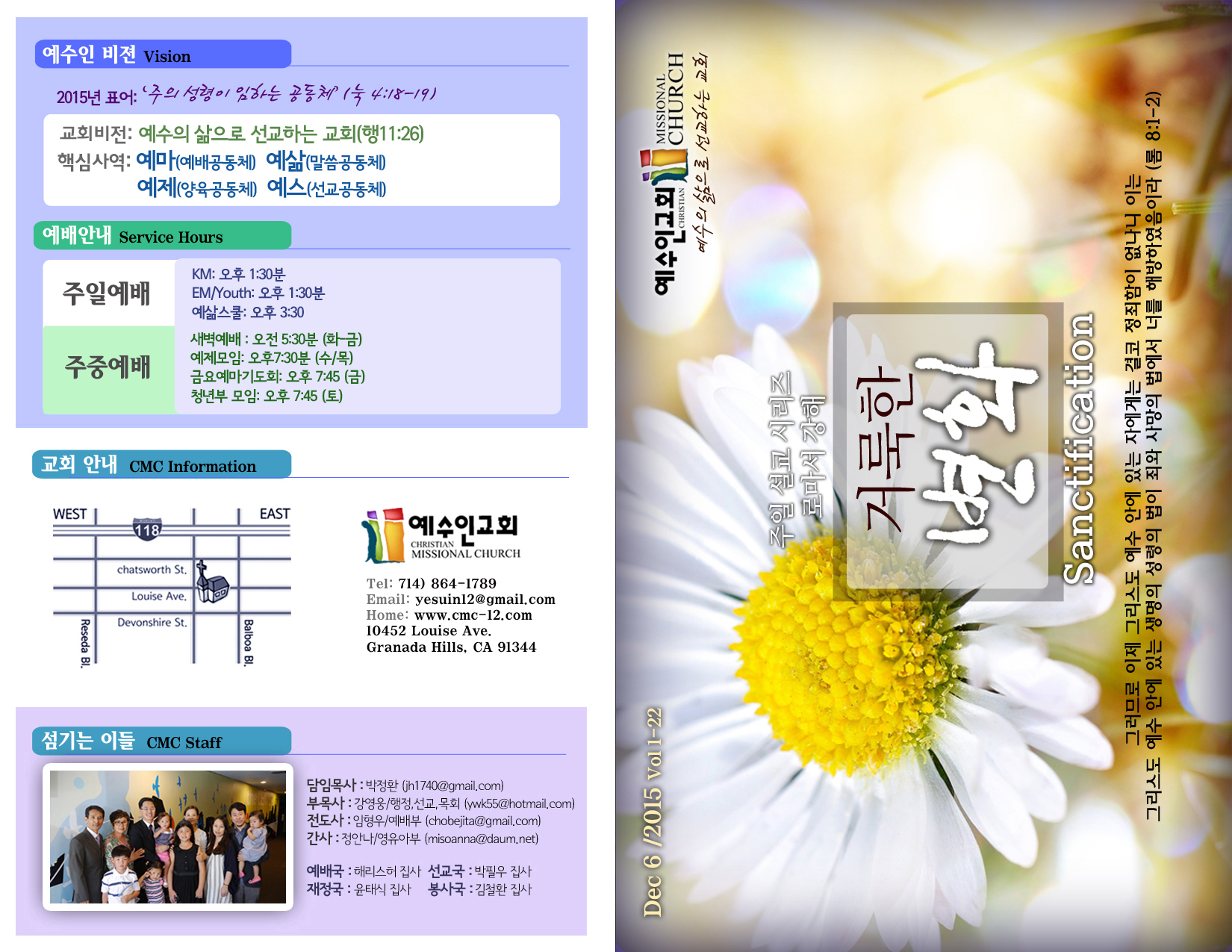Image resolution: width=1232 pixels, height=952 pixels.
Task: Click the Sanctification title on the cover
Action: coord(1079,448)
